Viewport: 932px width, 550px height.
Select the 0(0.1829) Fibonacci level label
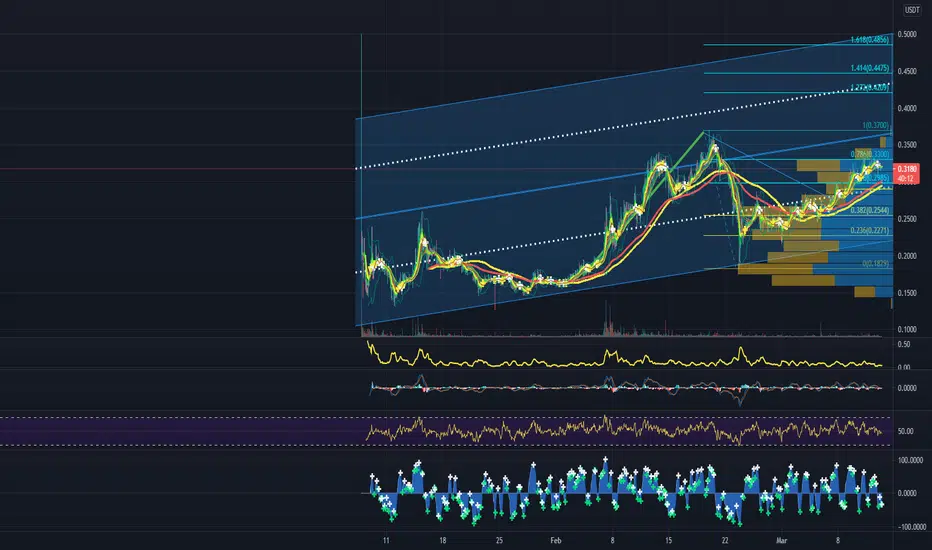pyautogui.click(x=876, y=263)
